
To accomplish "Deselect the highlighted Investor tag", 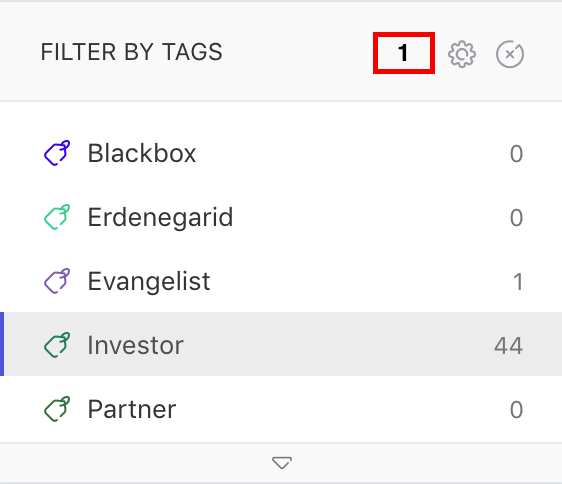I will tap(281, 344).
